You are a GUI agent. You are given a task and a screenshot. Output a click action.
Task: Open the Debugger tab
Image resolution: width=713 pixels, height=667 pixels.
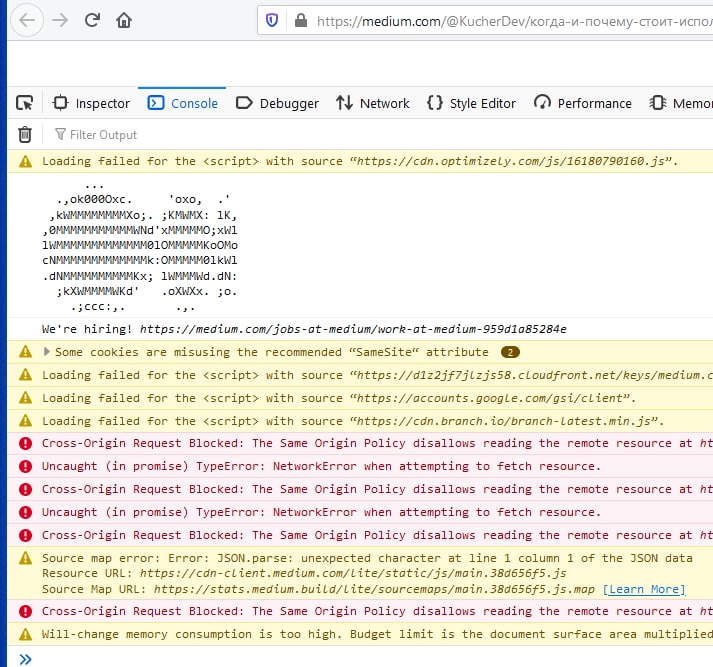pyautogui.click(x=277, y=103)
